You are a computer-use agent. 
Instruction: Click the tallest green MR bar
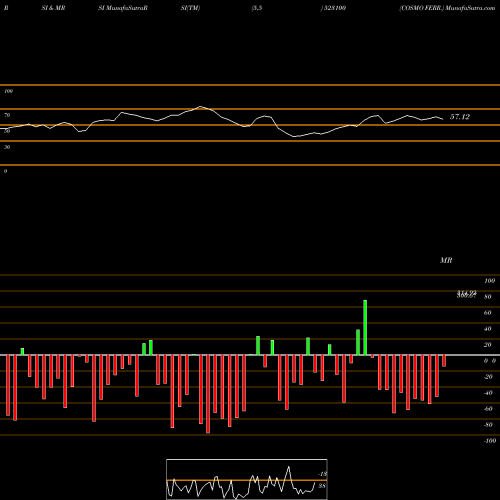(365, 328)
